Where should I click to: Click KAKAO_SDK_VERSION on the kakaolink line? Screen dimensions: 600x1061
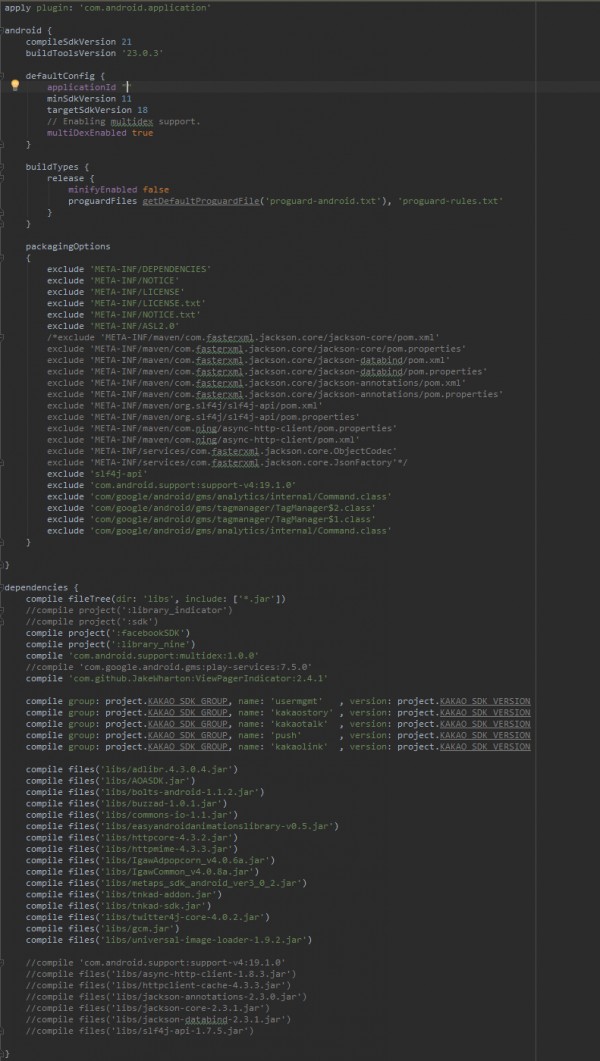click(x=484, y=747)
